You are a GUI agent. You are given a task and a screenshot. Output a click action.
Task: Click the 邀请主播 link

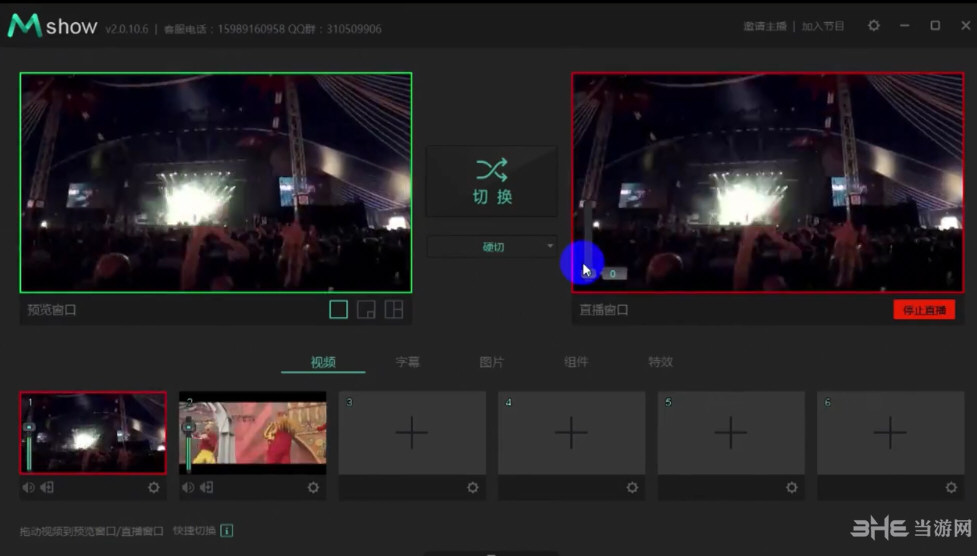coord(764,26)
